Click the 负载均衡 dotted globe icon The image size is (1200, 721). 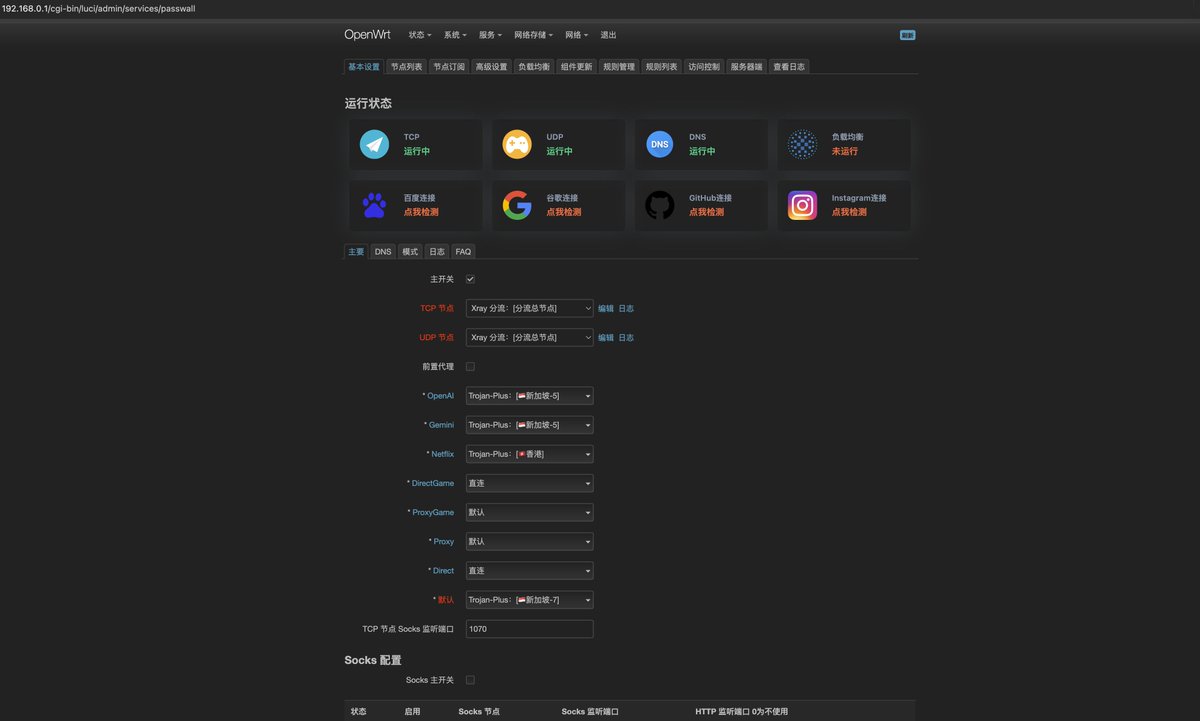click(x=802, y=144)
